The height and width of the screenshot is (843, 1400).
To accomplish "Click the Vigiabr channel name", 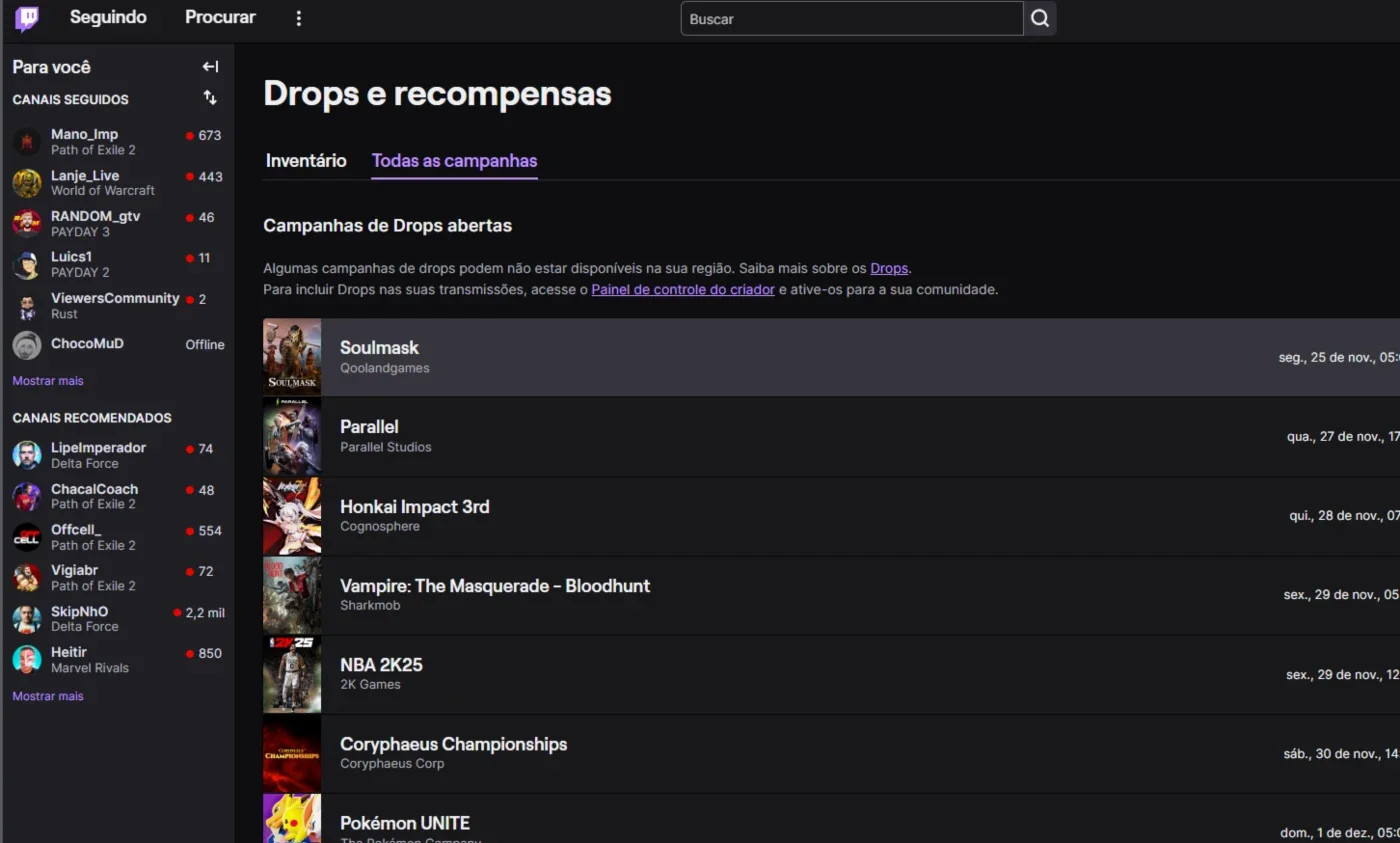I will pyautogui.click(x=74, y=570).
